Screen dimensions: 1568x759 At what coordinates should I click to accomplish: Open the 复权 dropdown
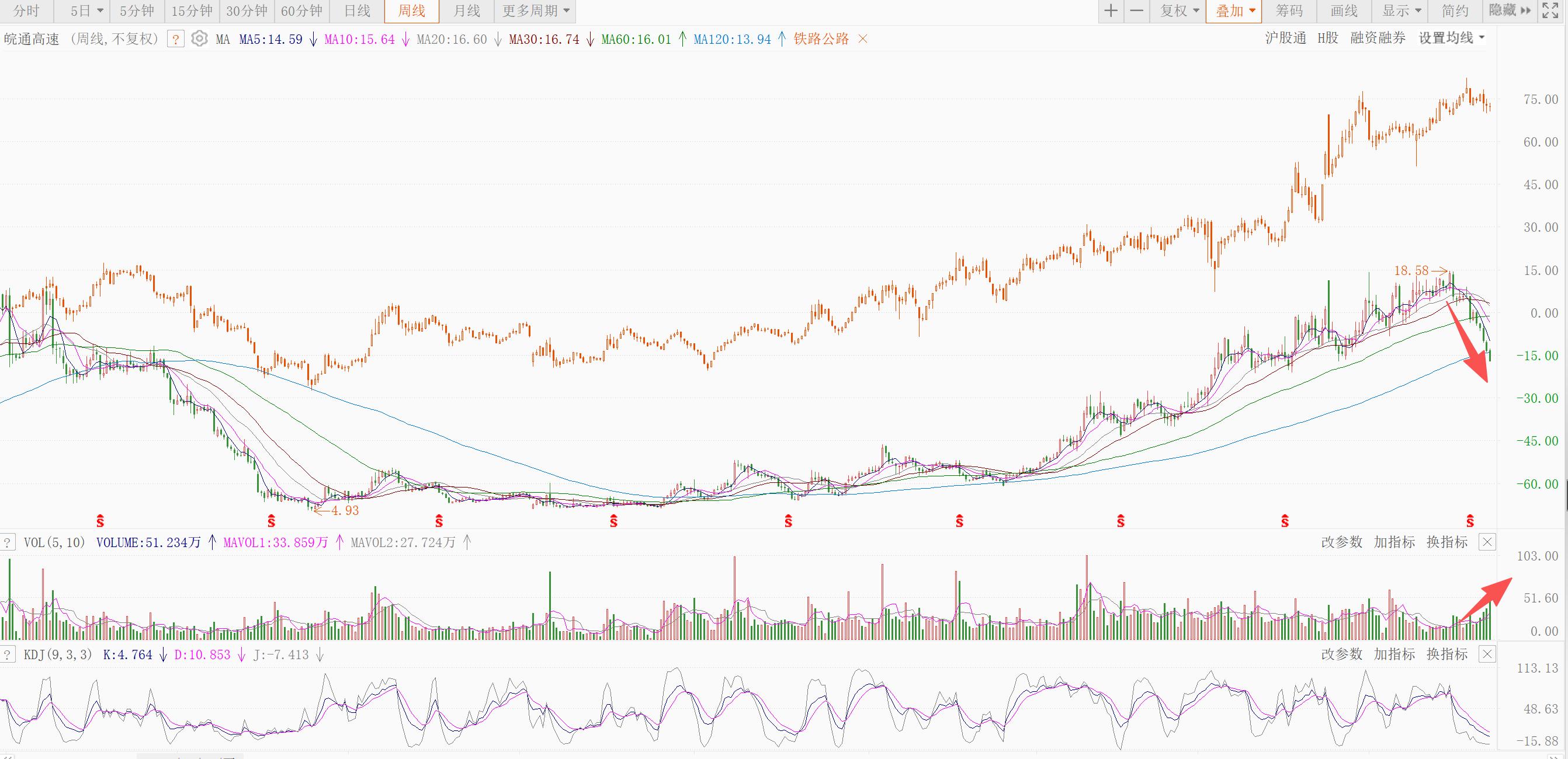(1179, 11)
